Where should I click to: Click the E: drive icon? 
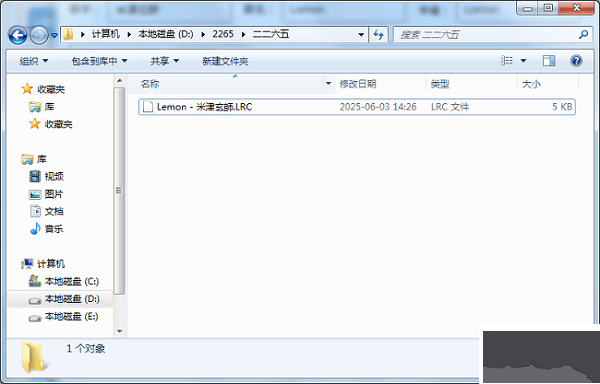[x=35, y=318]
